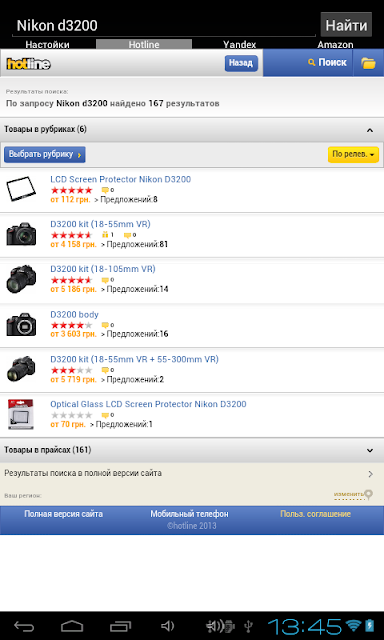Tap the Назад back button

241,63
